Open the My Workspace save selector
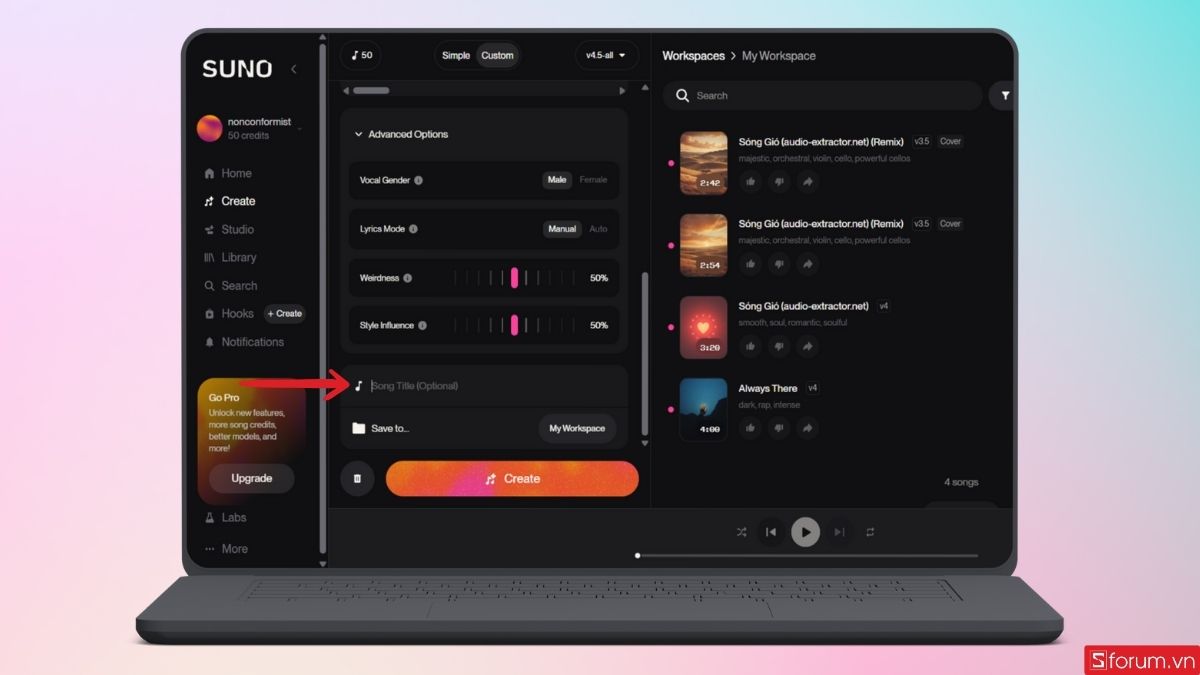 pos(577,428)
